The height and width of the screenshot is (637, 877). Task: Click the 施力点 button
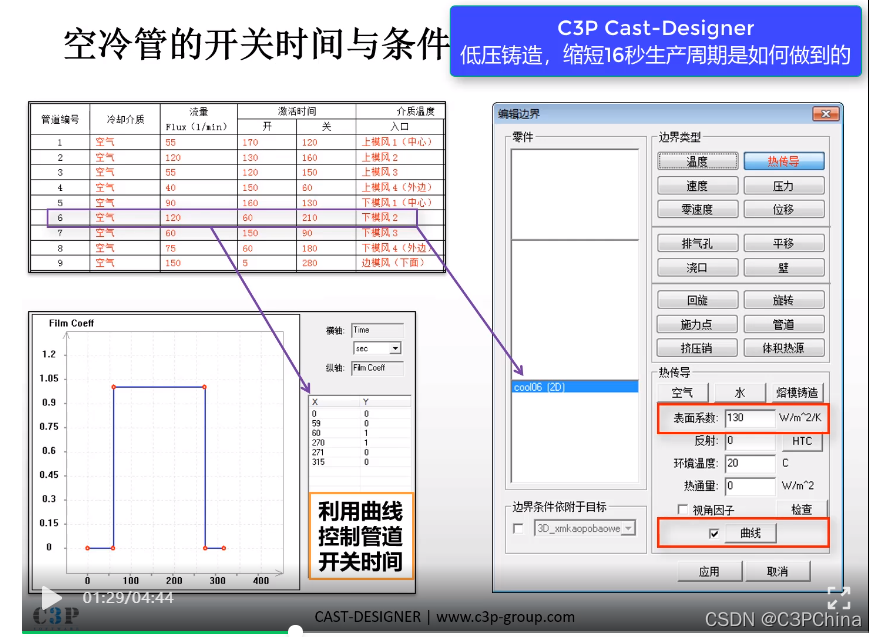coord(697,324)
